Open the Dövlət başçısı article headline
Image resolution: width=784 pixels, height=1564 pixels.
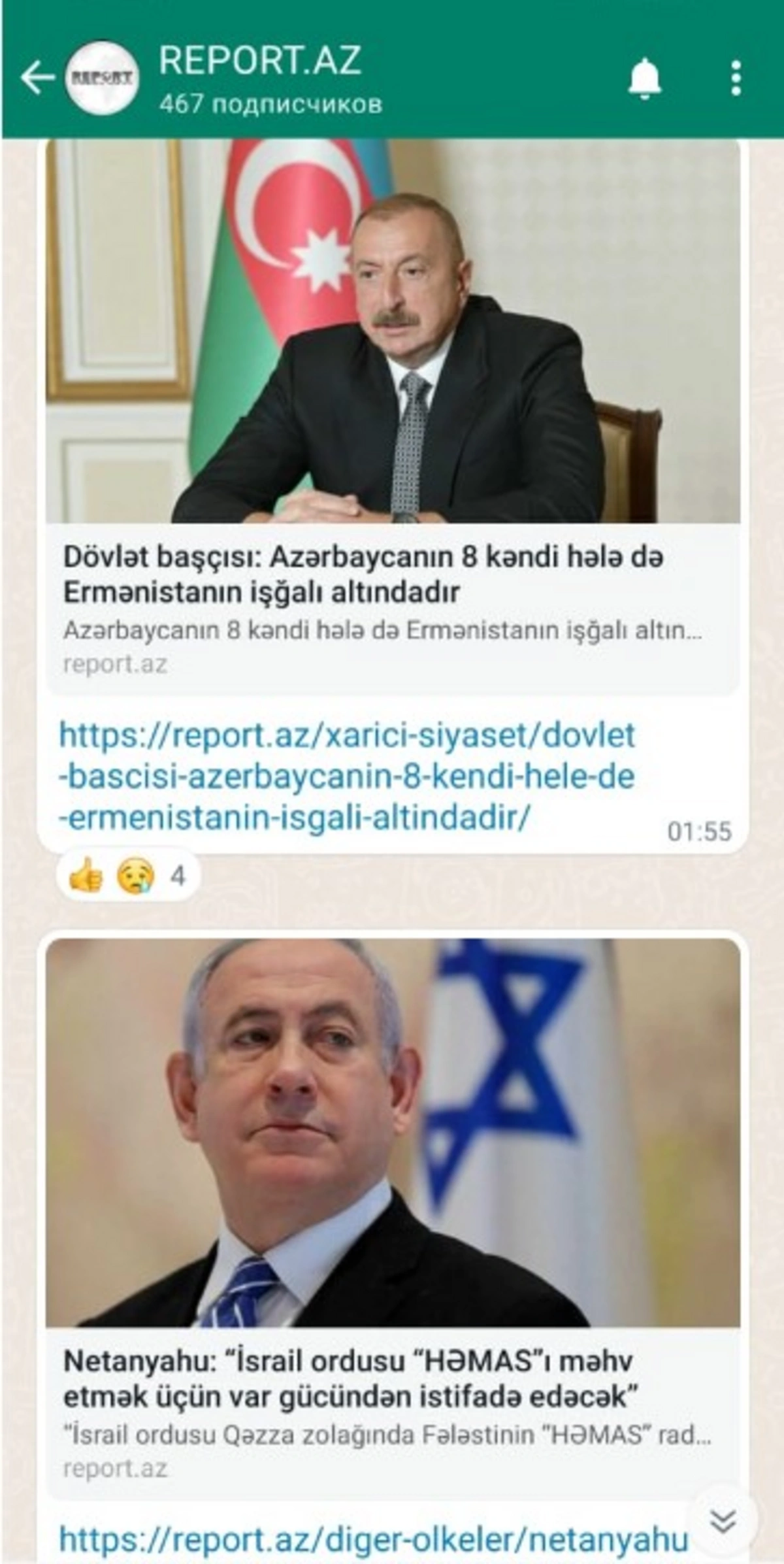[x=364, y=574]
